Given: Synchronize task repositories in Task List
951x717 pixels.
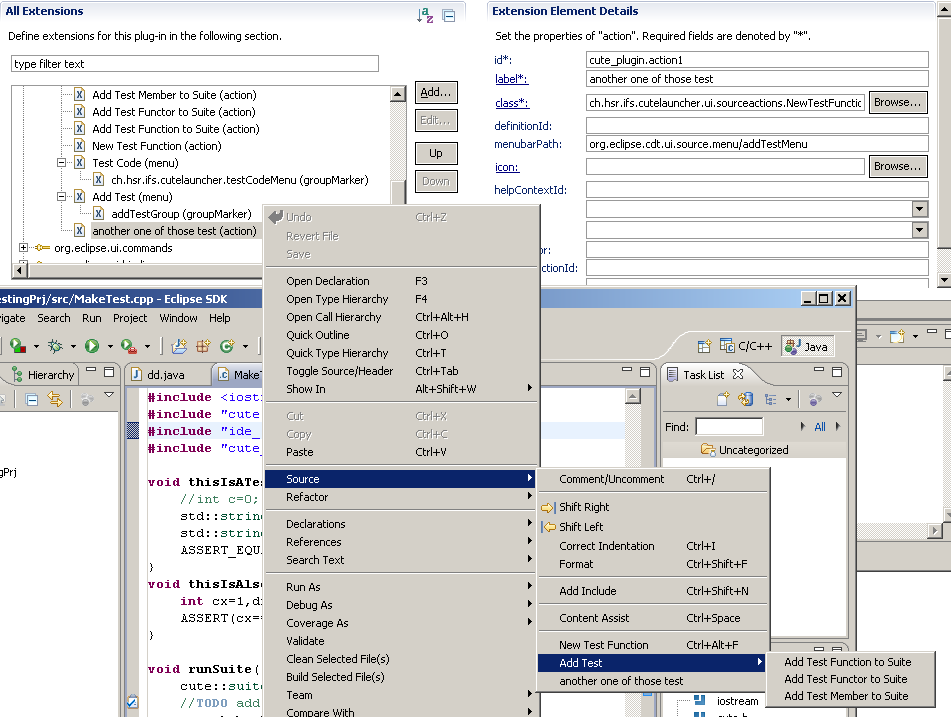Looking at the screenshot, I should [745, 399].
